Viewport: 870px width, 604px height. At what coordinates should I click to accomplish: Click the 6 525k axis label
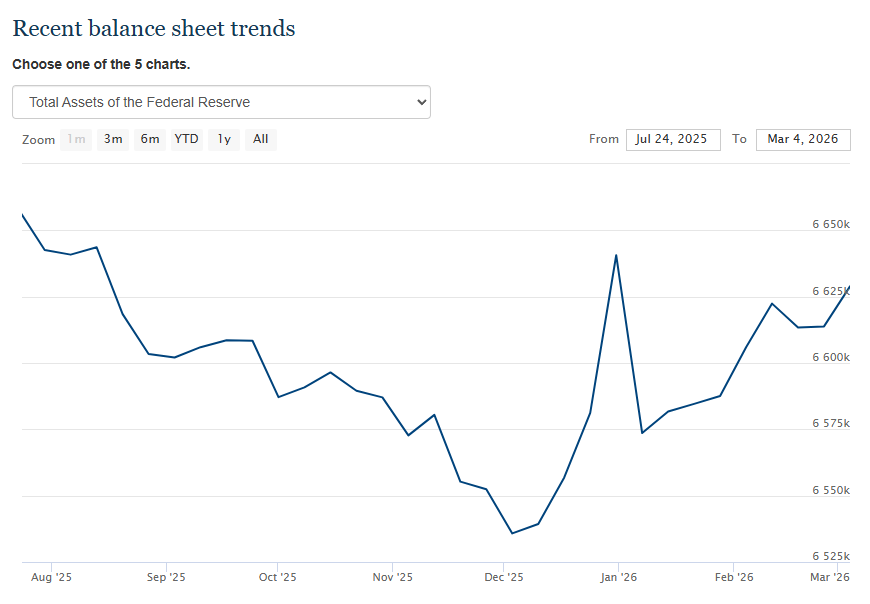pos(831,556)
